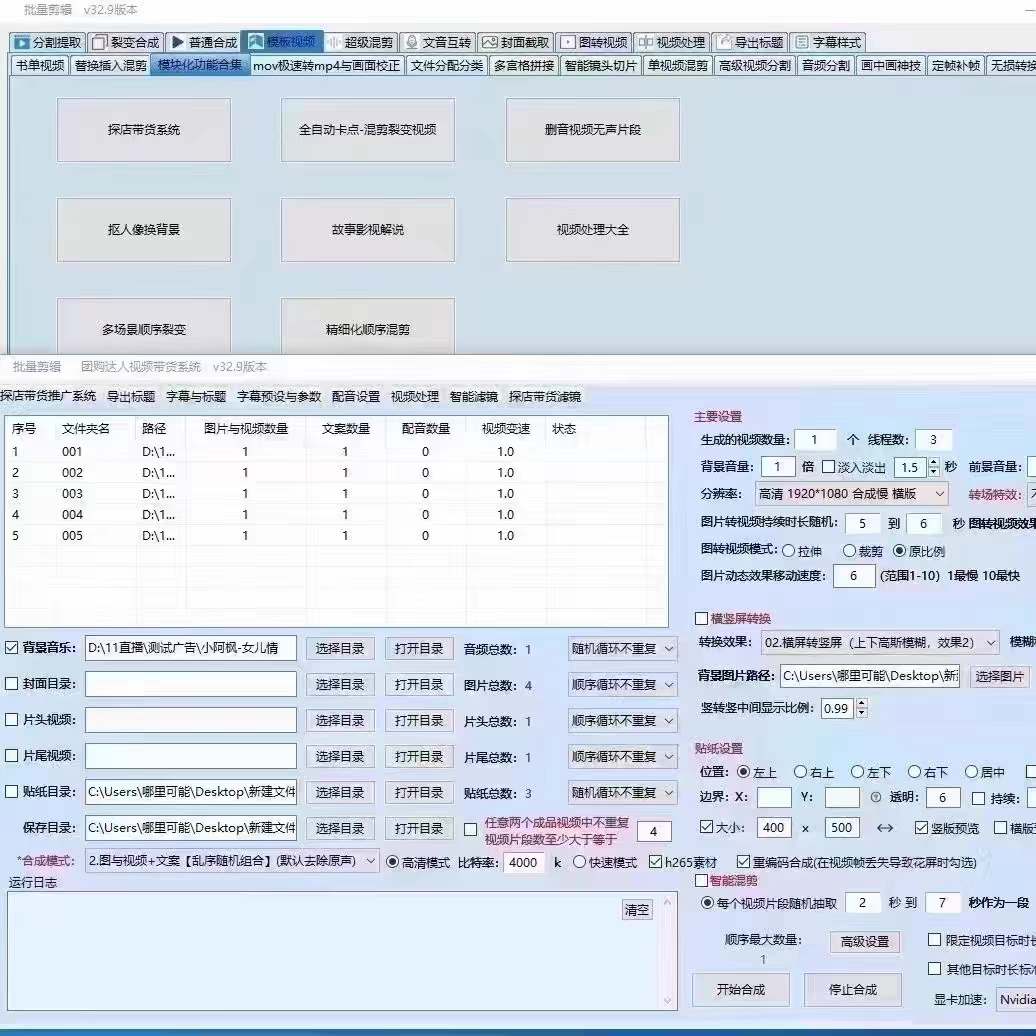Increase the 淡入淡出 seconds stepper
This screenshot has width=1036, height=1036.
pos(933,462)
